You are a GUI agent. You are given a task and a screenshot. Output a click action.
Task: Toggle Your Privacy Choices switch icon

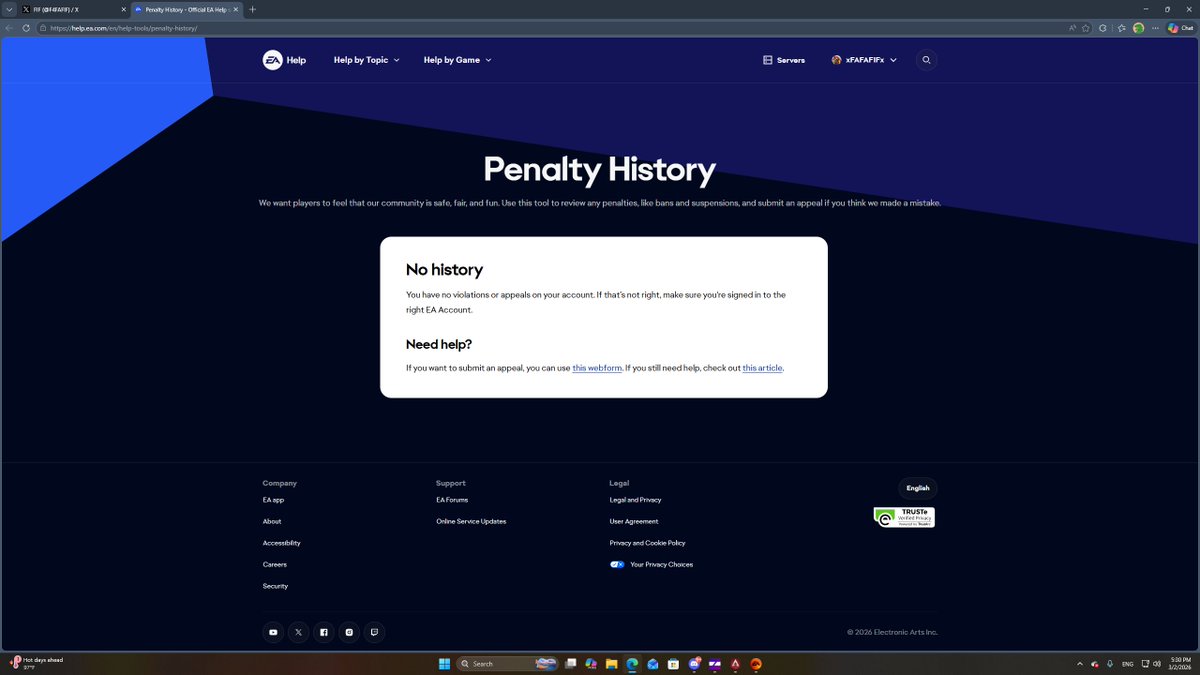(x=617, y=564)
